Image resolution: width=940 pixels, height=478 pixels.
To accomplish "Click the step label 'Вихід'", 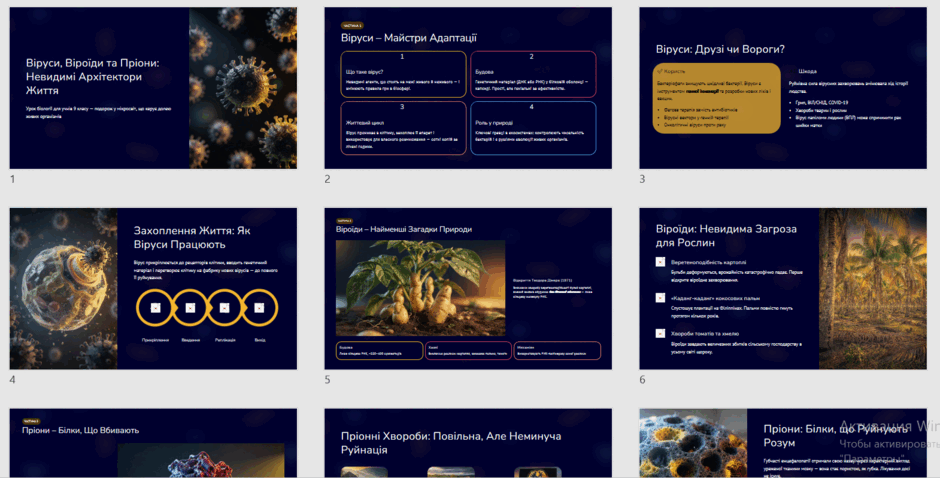I will [x=260, y=340].
